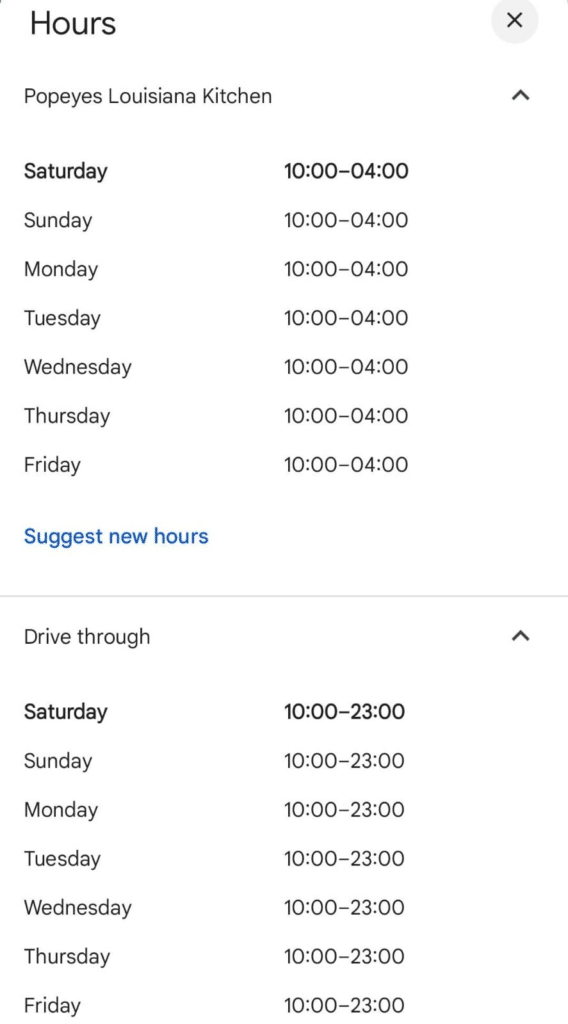Select the Popeyes Louisiana Kitchen header label
The image size is (568, 1024).
coord(148,96)
